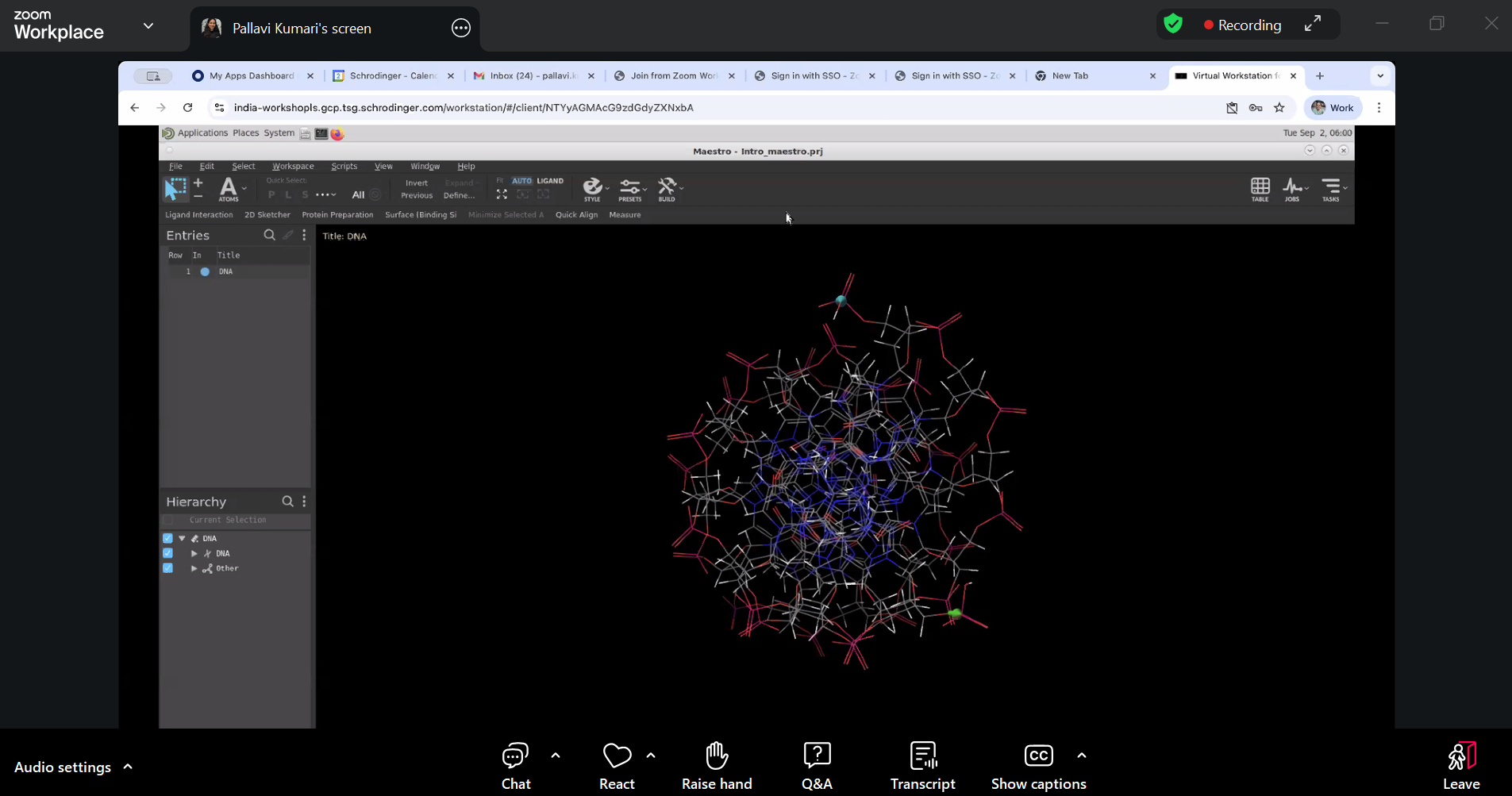Open the Style palette tool
Screen dimensions: 1512x796
592,189
